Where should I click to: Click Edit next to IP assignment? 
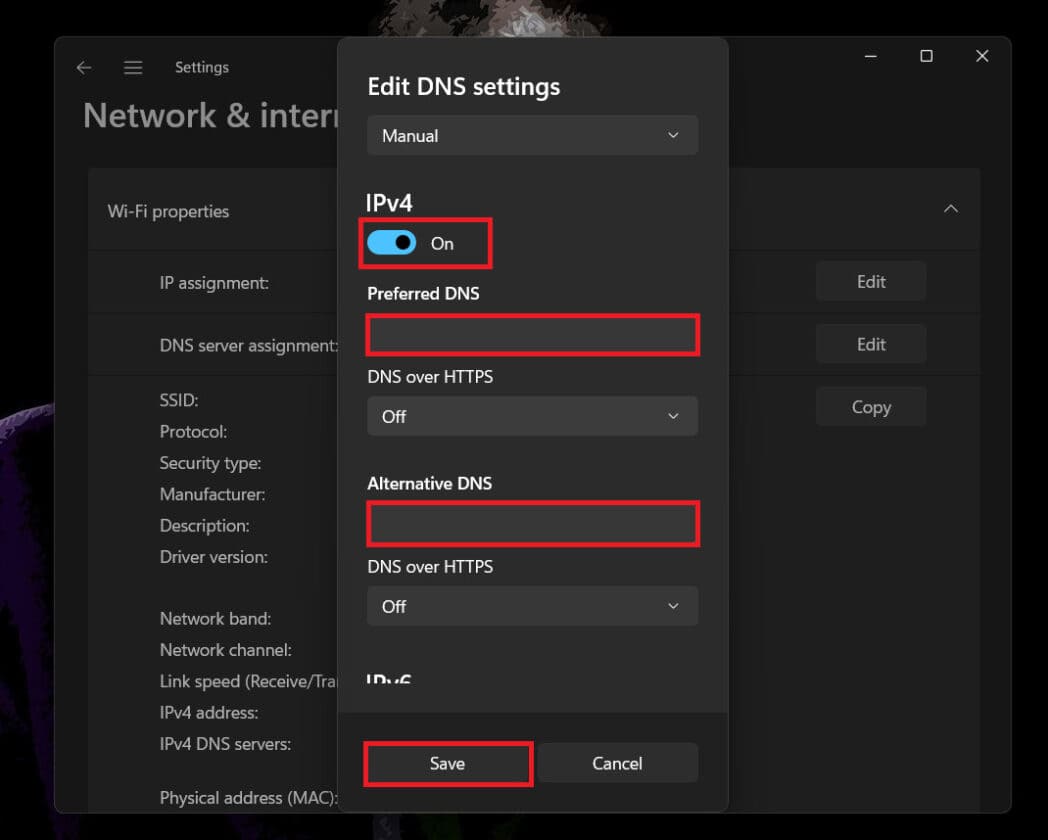coord(870,281)
